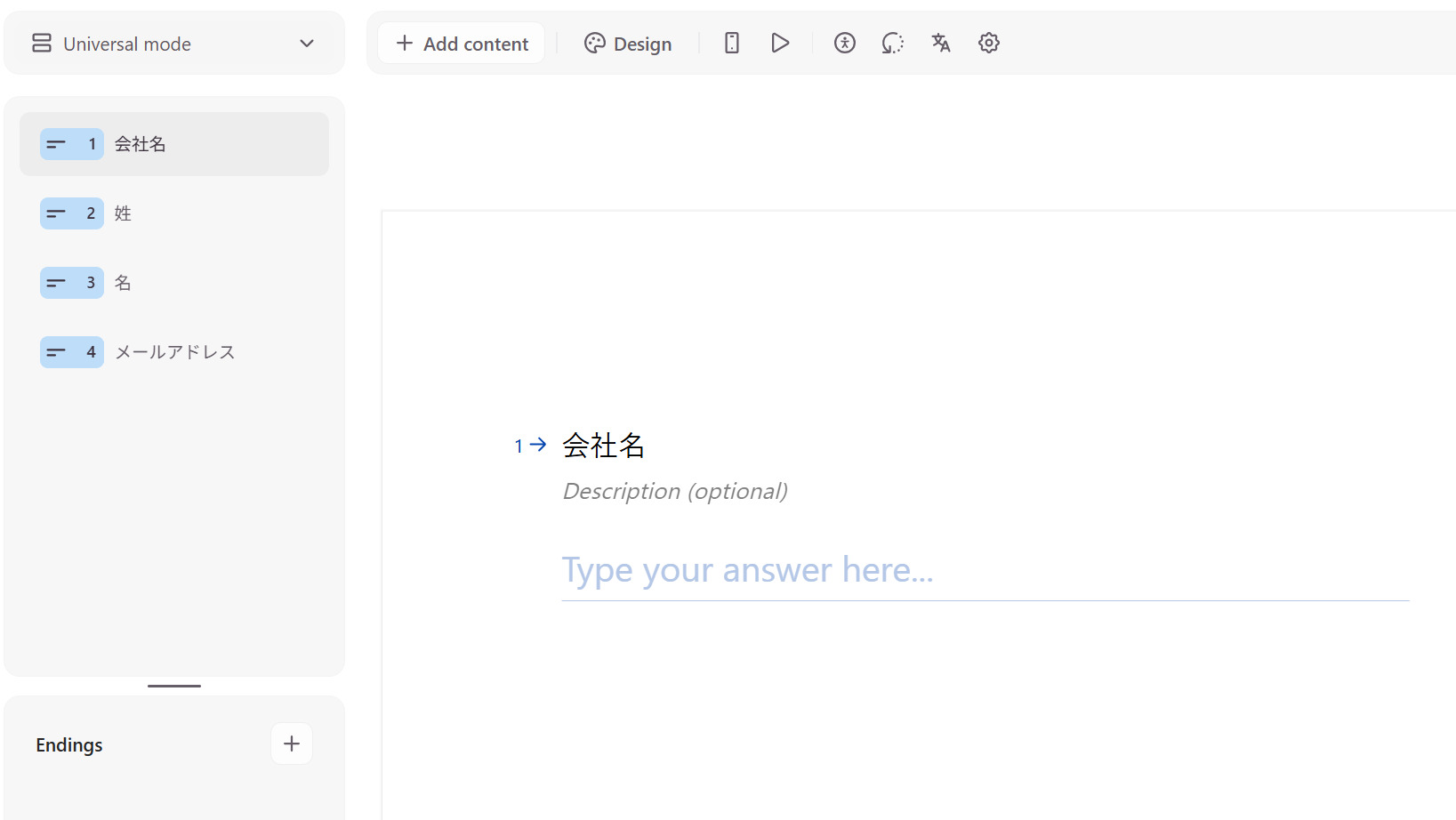Click the question title 会社名 in editor
Image resolution: width=1456 pixels, height=820 pixels.
click(x=603, y=445)
